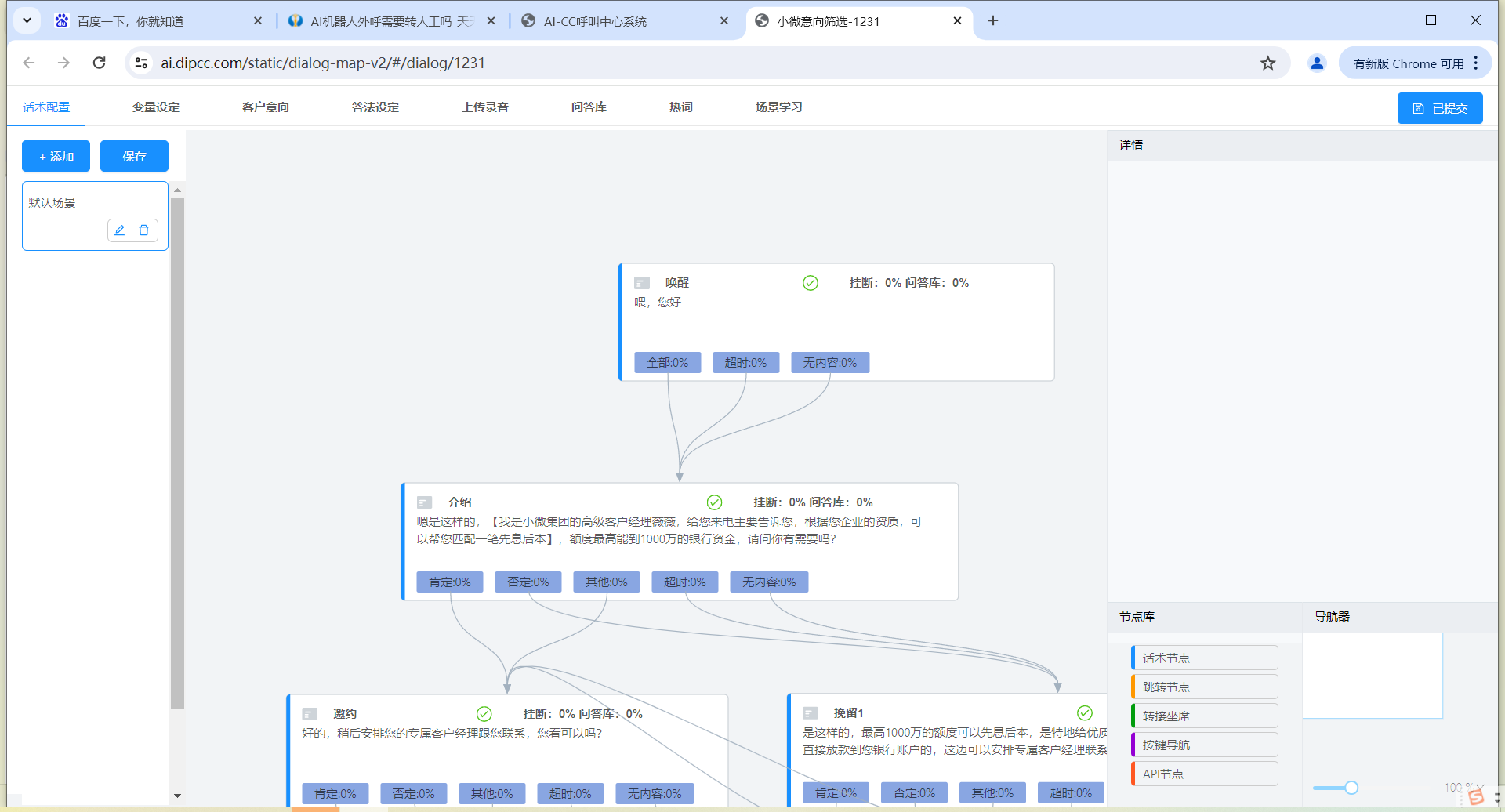Screen dimensions: 1505x812
Task: Click the + 添加 button
Action: click(x=56, y=157)
